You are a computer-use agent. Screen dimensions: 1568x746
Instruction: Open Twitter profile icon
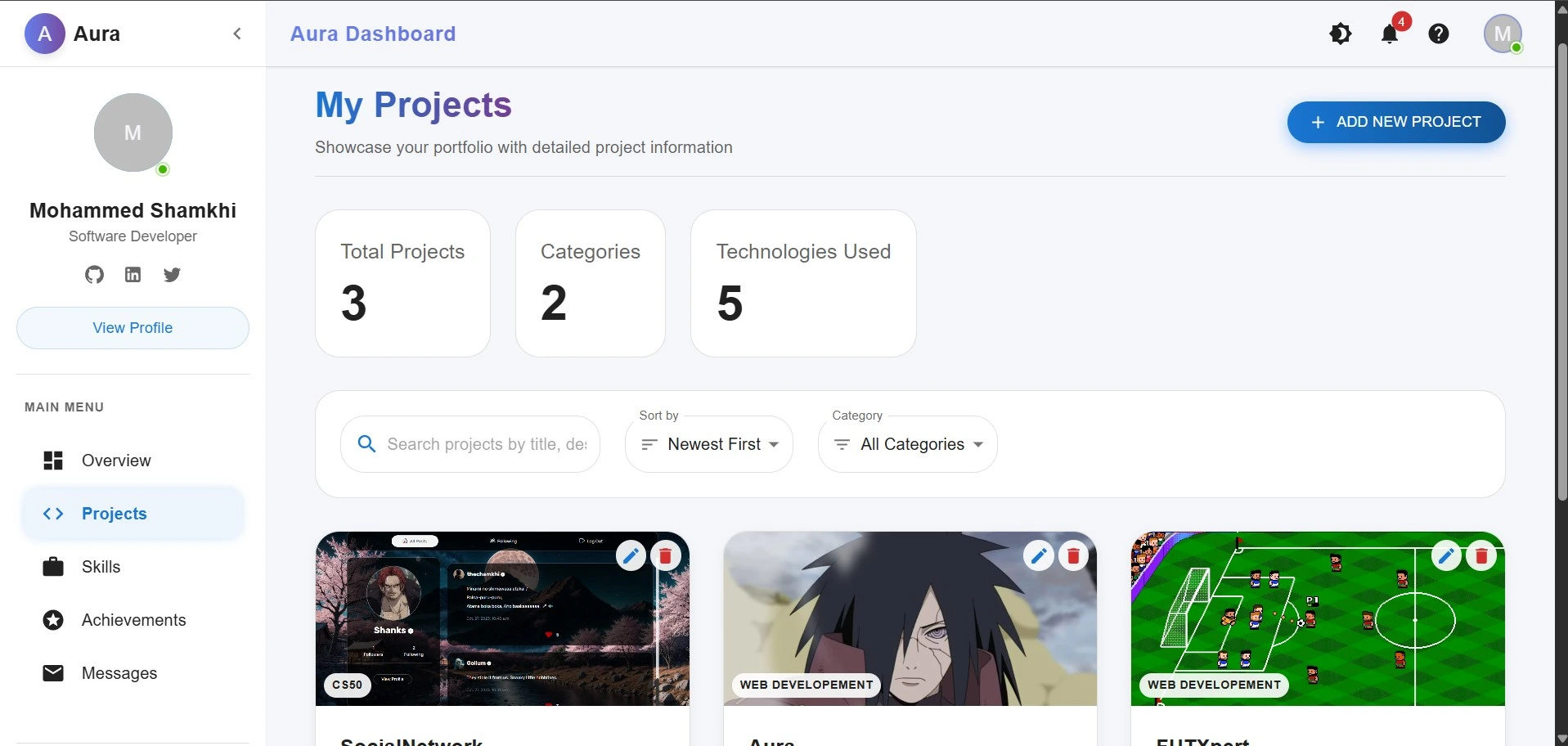click(172, 275)
